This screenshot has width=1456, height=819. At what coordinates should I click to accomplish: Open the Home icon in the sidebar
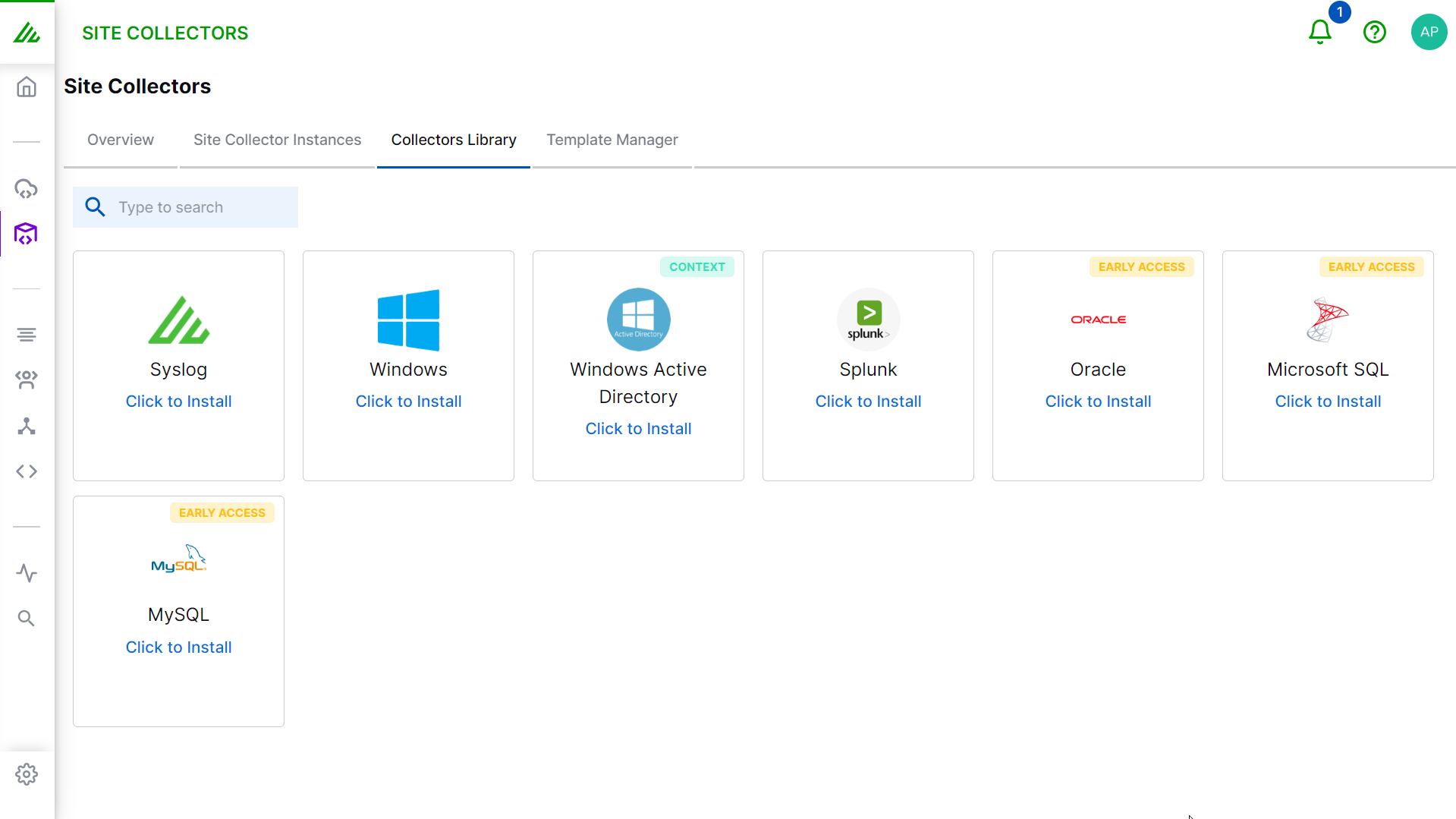[27, 87]
